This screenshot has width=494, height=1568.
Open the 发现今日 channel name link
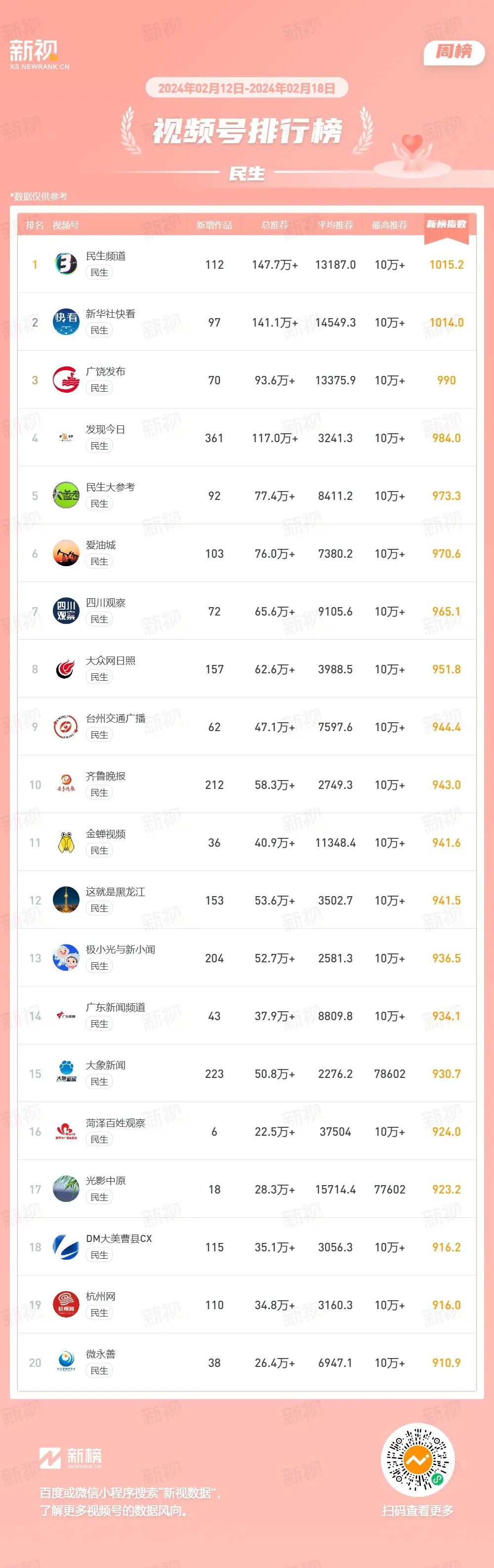[x=105, y=429]
